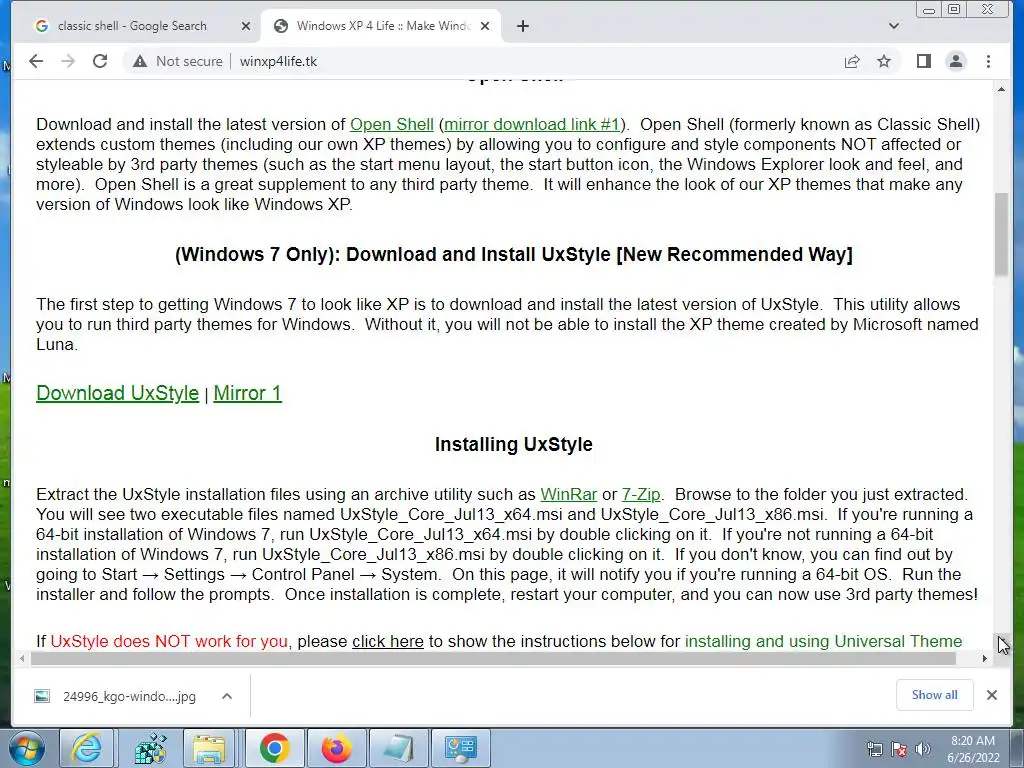Switch to classic shell Google Search tab
Screen dimensions: 1024x768
tap(132, 26)
